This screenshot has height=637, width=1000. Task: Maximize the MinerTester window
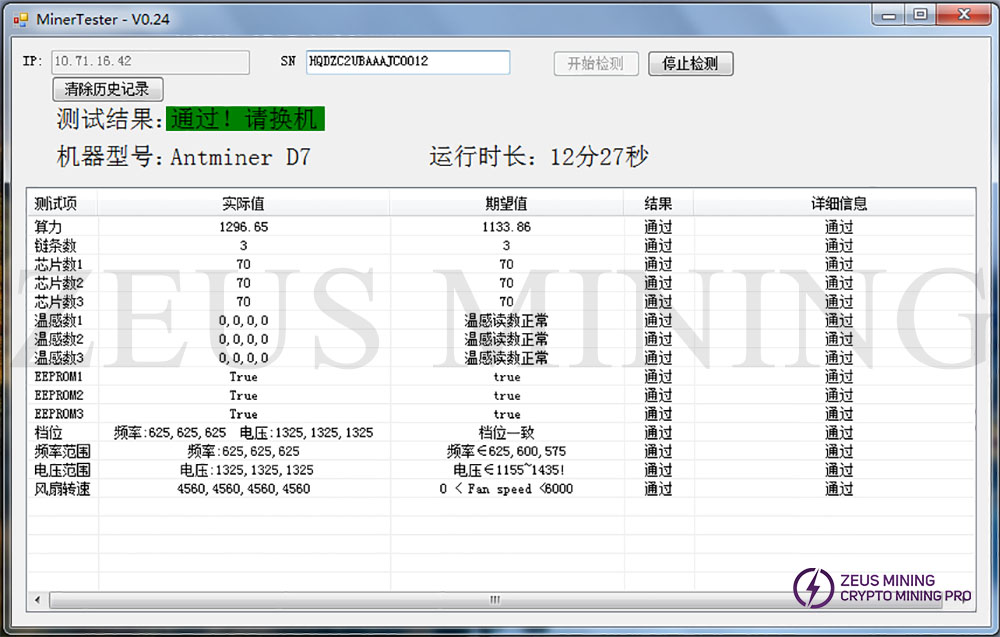[x=920, y=14]
